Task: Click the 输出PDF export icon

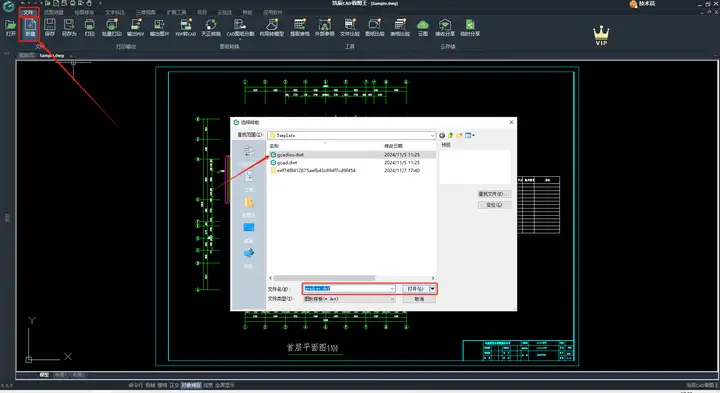Action: [135, 28]
